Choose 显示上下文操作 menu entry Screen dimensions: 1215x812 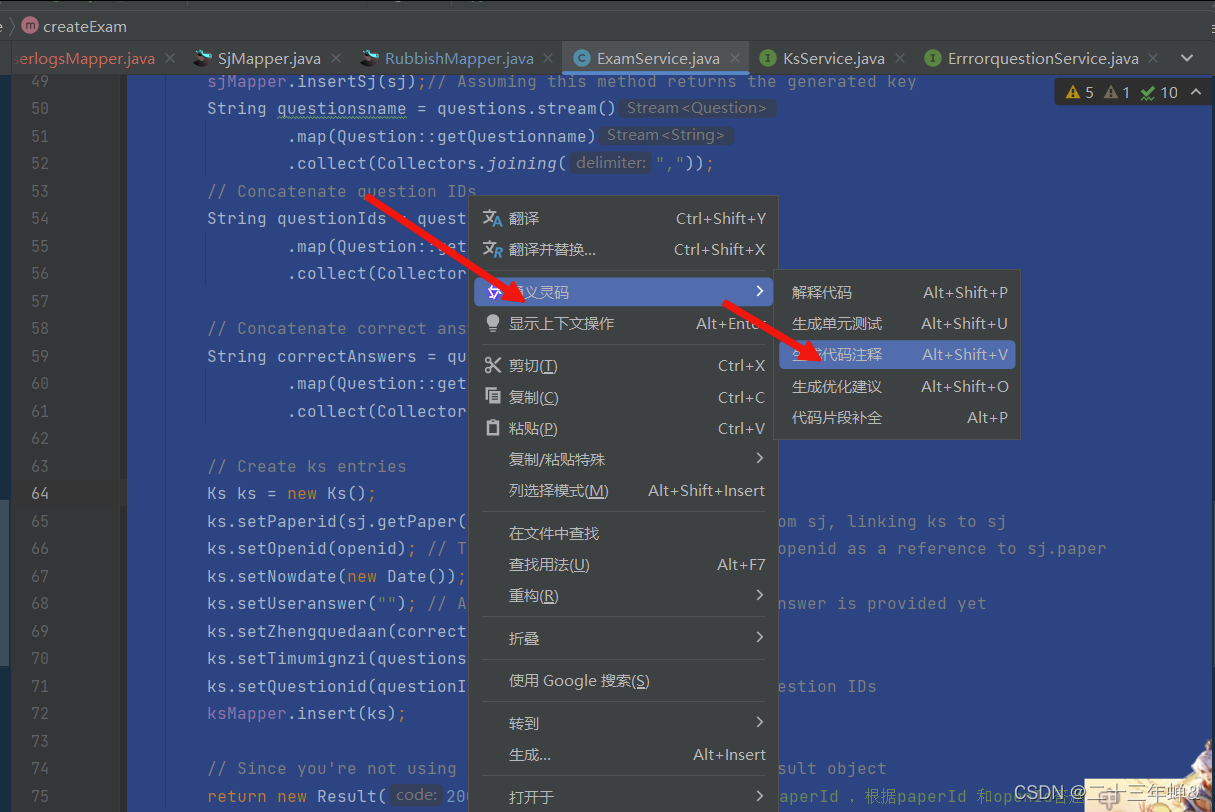(624, 323)
